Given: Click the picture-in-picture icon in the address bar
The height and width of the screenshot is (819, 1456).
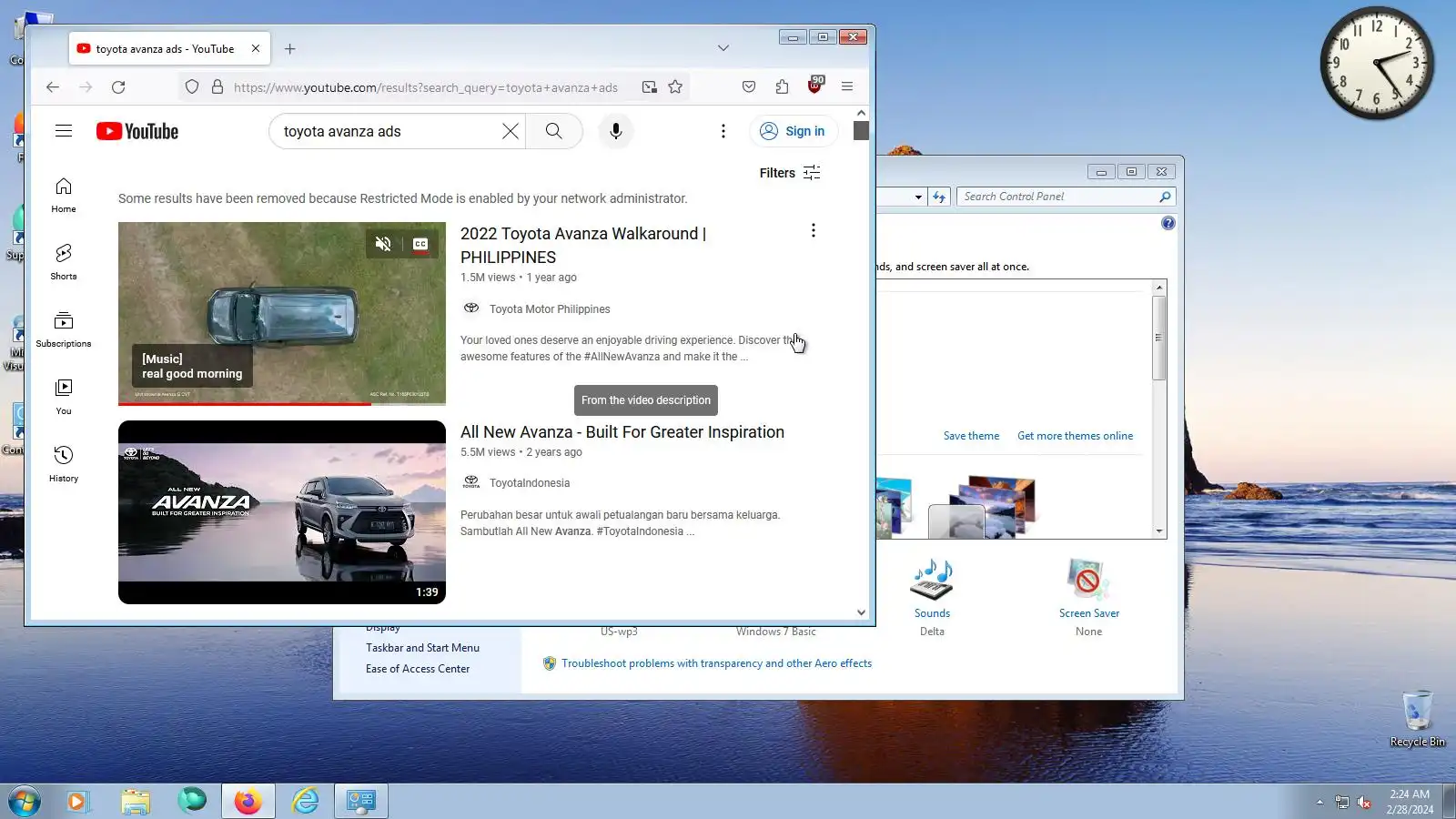Looking at the screenshot, I should 650,87.
